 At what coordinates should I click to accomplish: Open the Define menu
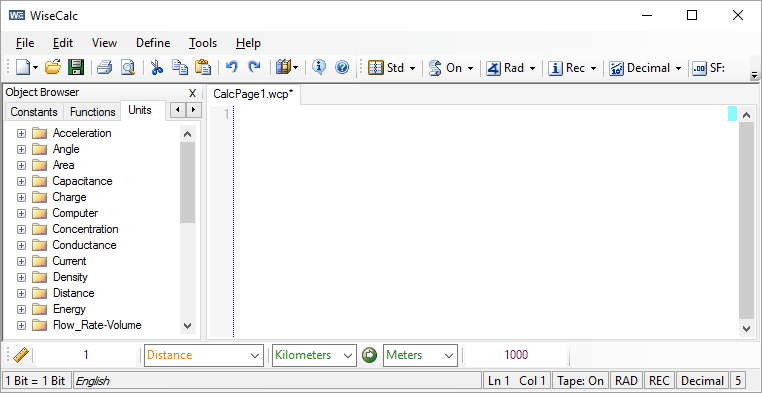[x=153, y=43]
